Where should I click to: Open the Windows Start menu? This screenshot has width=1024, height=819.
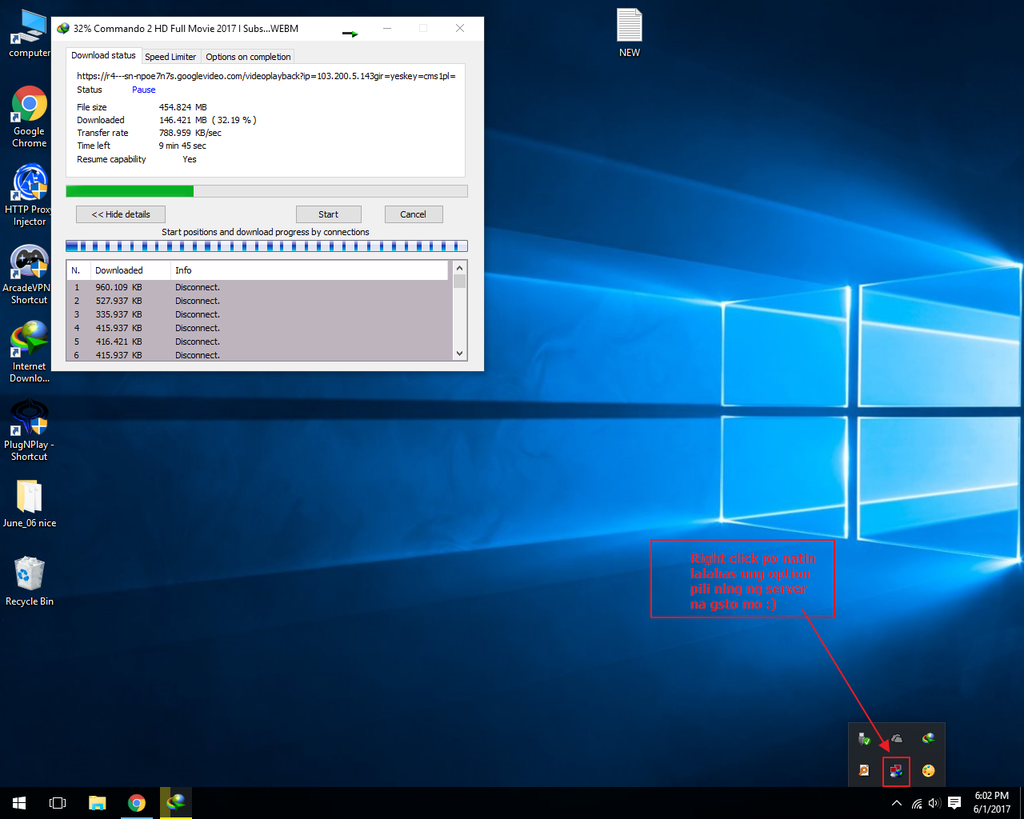[19, 803]
